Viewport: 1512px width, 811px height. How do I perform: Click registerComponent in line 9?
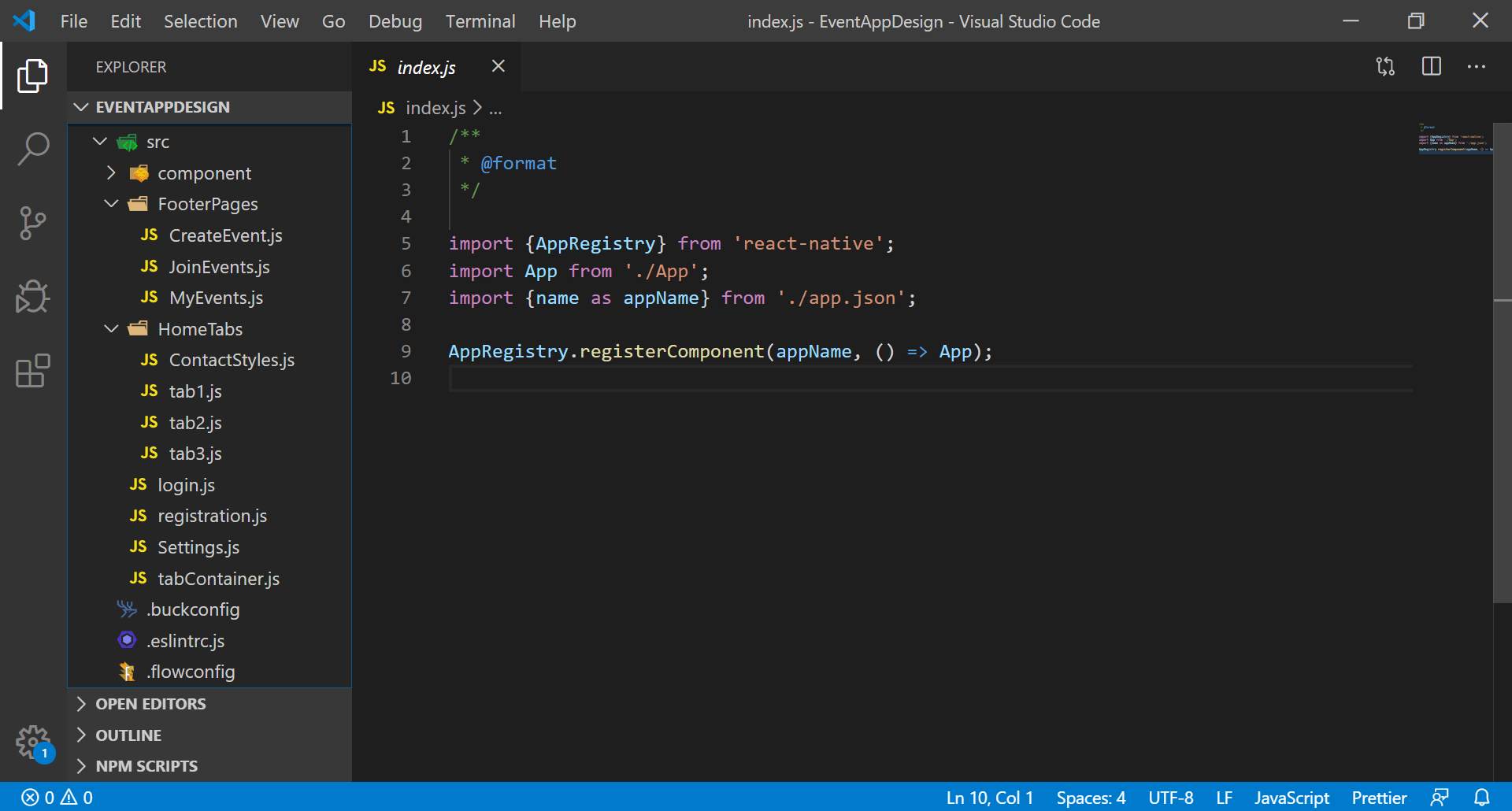(x=672, y=351)
